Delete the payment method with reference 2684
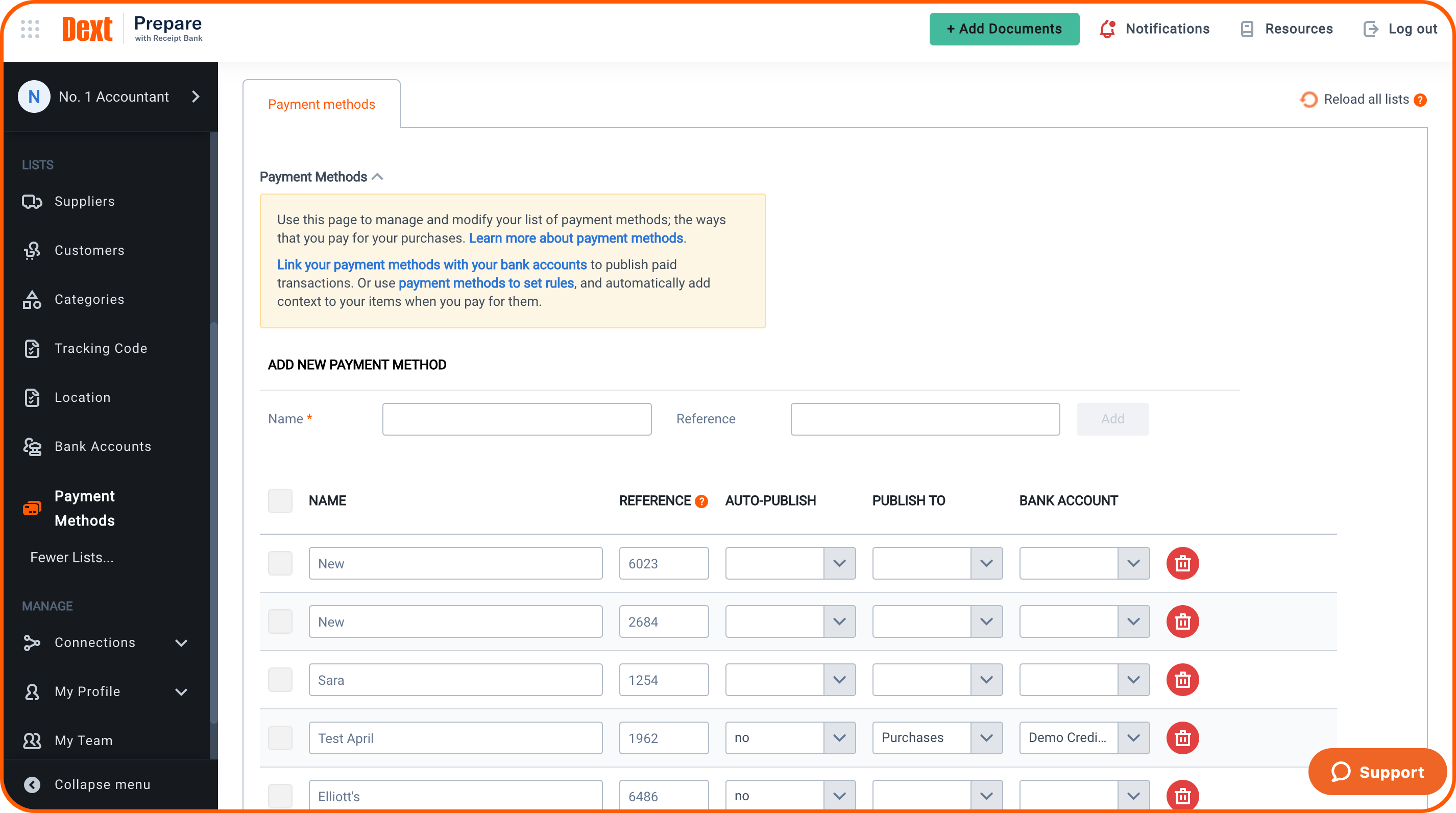 click(x=1182, y=621)
